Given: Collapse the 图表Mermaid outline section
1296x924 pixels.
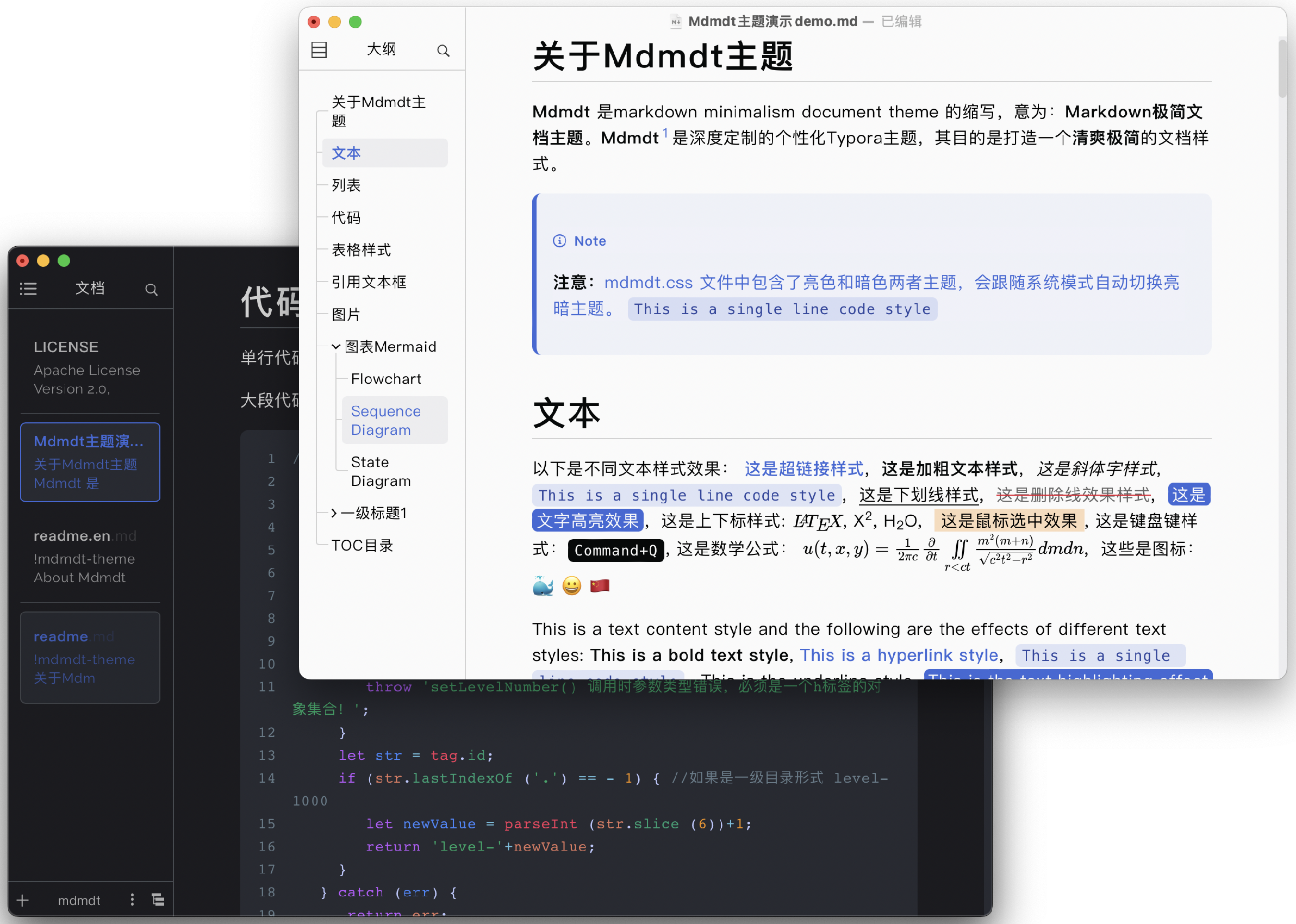Looking at the screenshot, I should [x=337, y=347].
